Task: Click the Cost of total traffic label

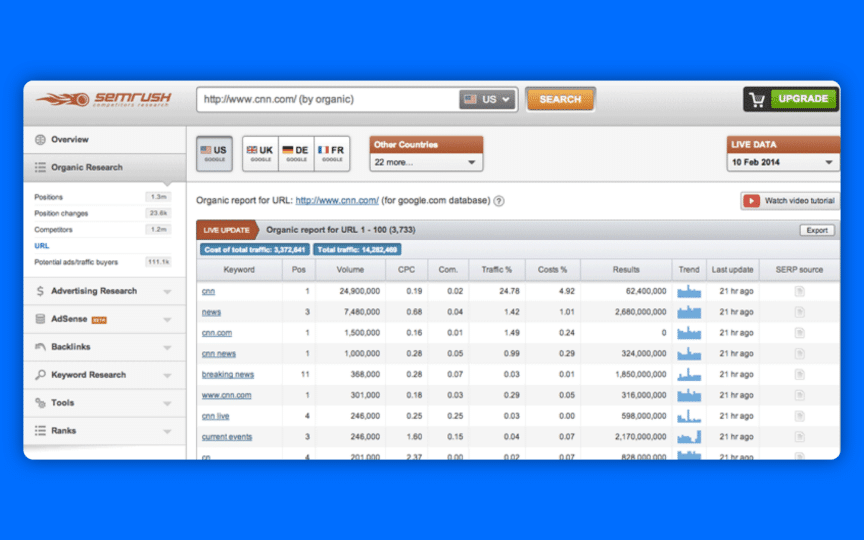Action: tap(255, 250)
